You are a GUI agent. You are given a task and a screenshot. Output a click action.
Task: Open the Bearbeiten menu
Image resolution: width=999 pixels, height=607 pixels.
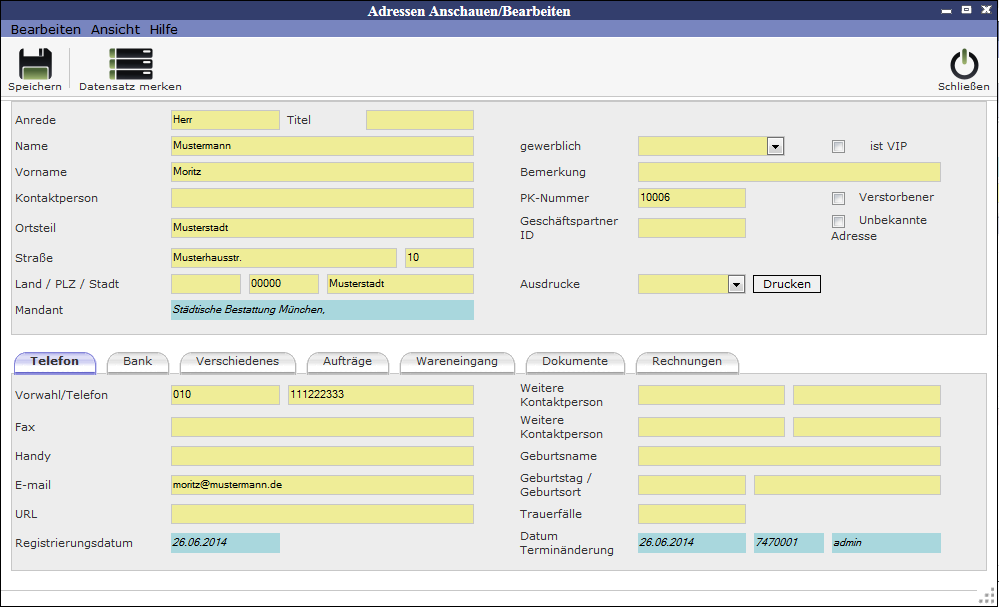point(46,30)
